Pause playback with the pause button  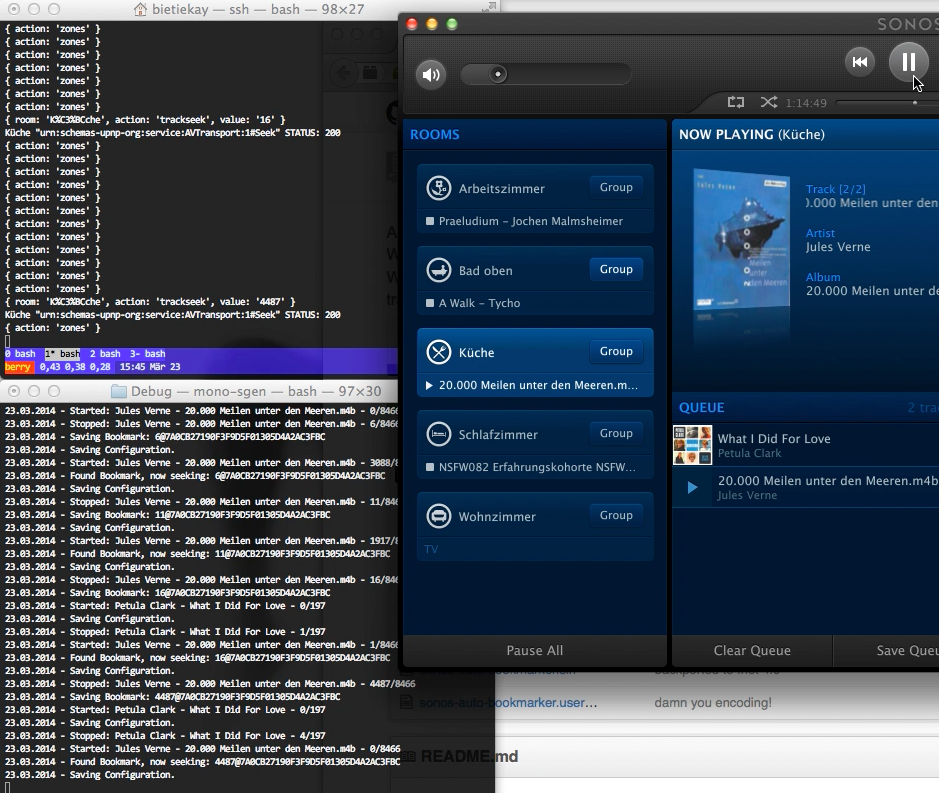click(x=908, y=62)
